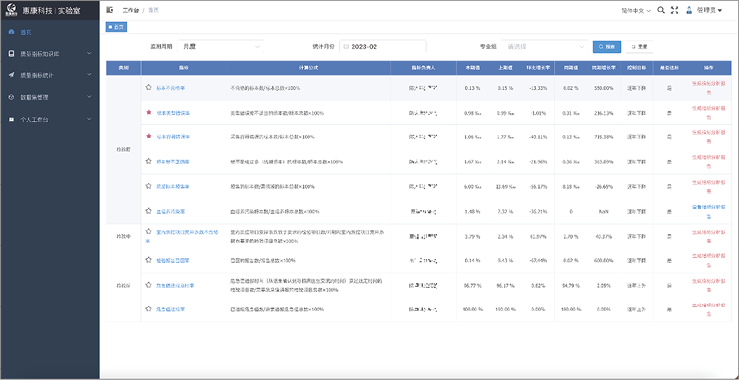Click the 统计月份 date field 2023-02
The width and height of the screenshot is (739, 380).
(383, 47)
